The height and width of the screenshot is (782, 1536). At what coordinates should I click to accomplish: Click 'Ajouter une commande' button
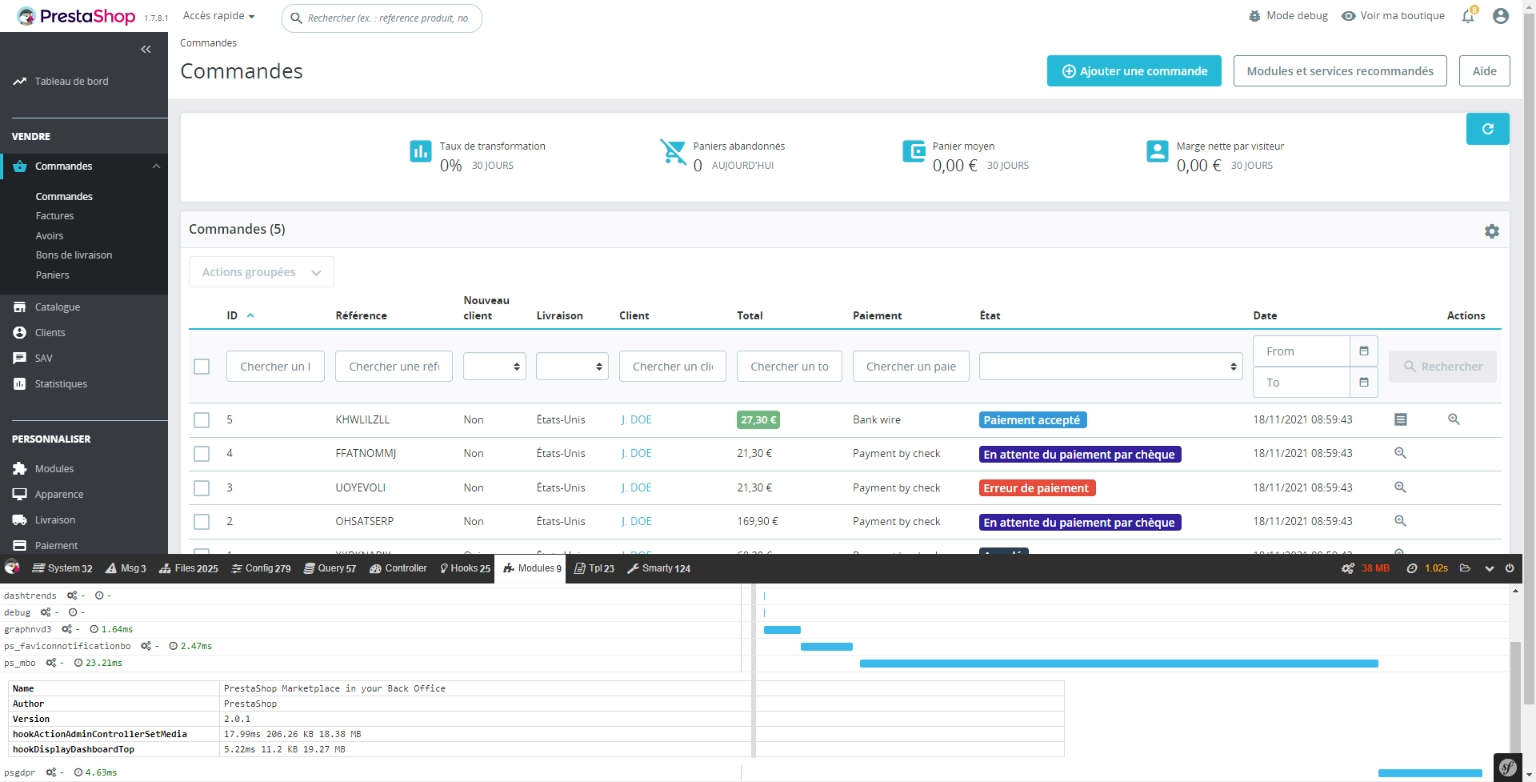(1133, 71)
